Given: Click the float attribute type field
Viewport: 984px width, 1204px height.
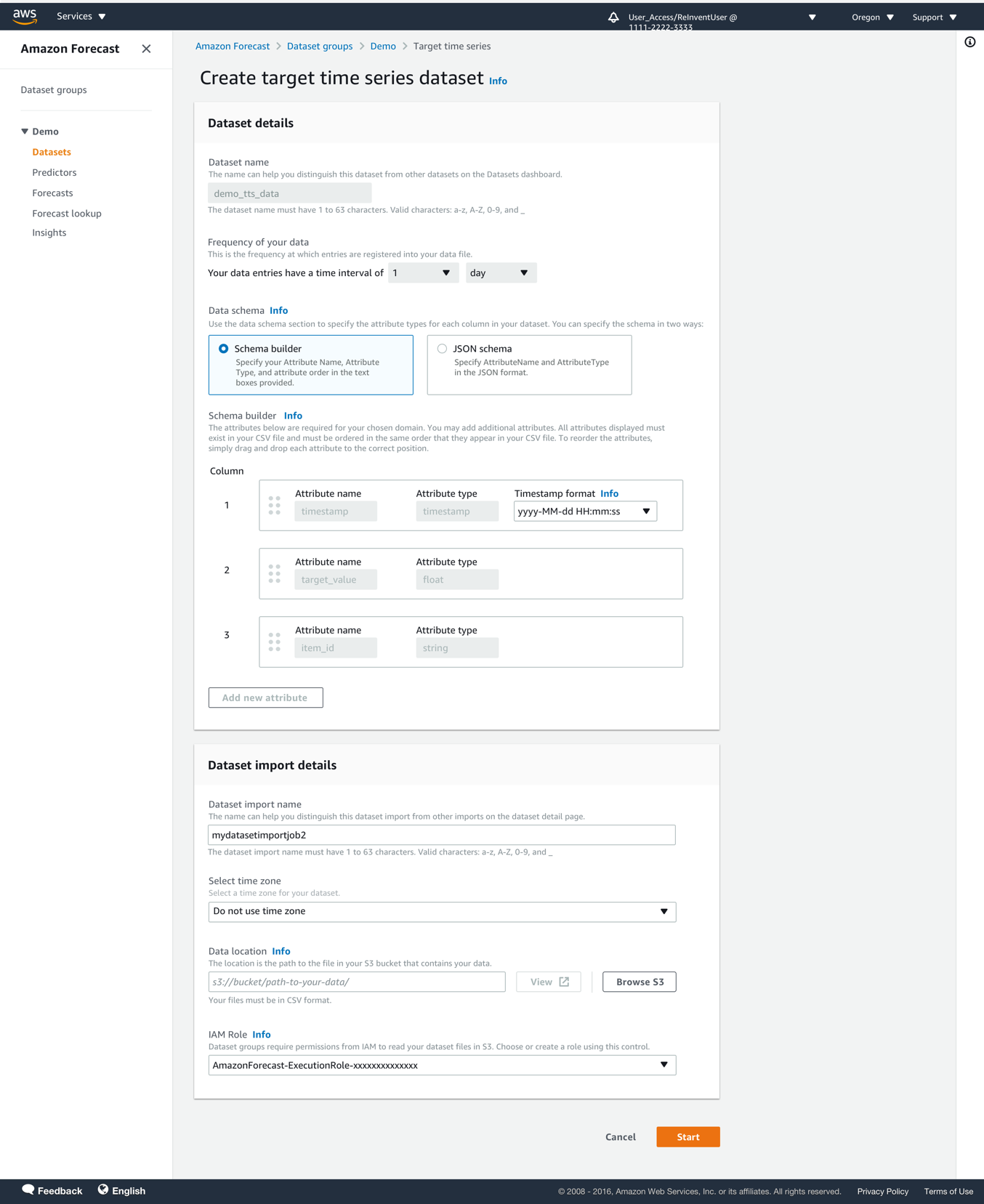Looking at the screenshot, I should 457,579.
